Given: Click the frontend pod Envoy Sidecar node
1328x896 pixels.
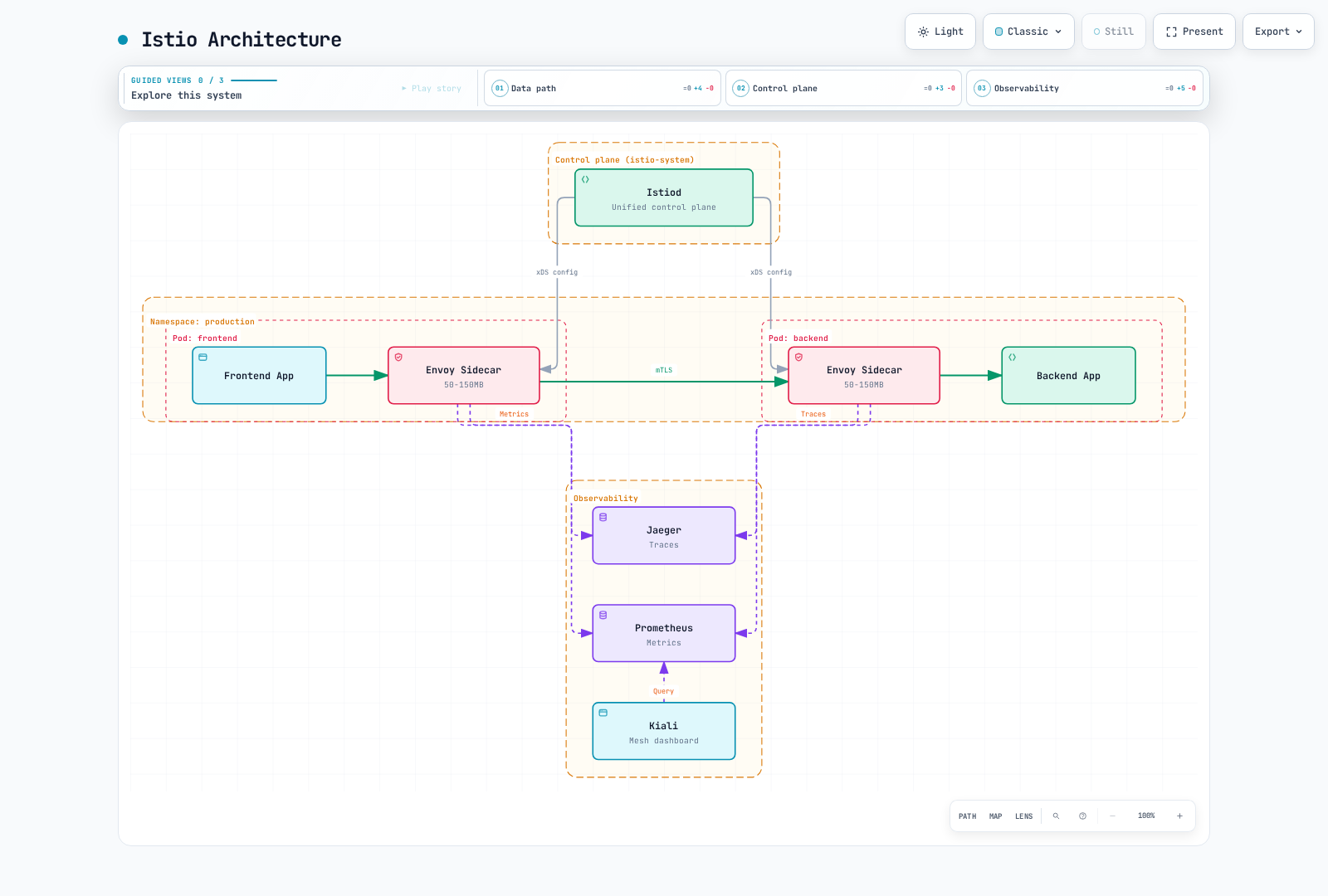Looking at the screenshot, I should [464, 376].
